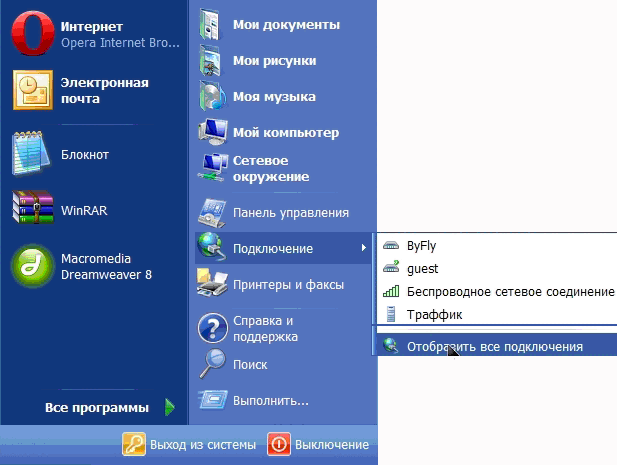Click the Справка и поддержка question icon
This screenshot has height=465, width=617.
(x=213, y=328)
